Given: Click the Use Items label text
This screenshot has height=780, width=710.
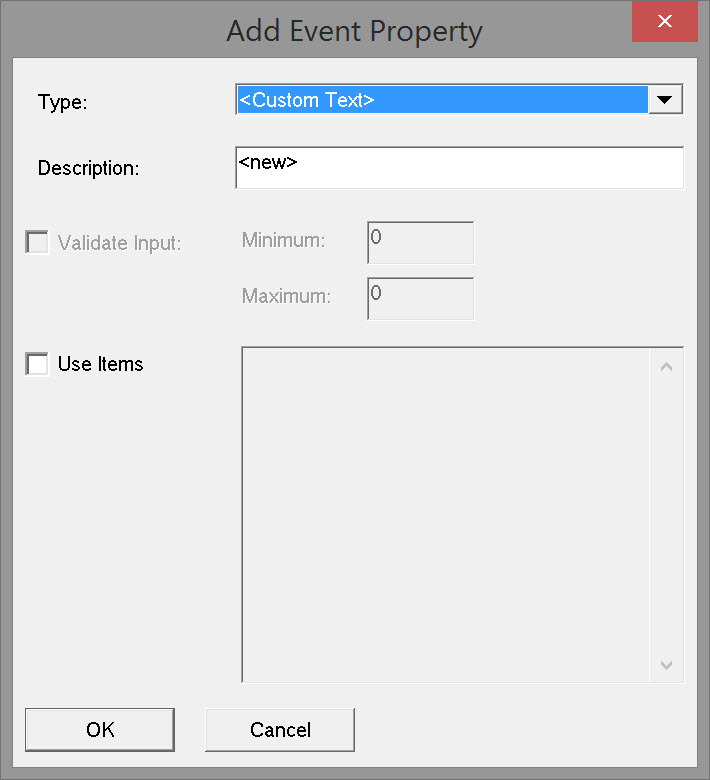Looking at the screenshot, I should click(x=100, y=364).
